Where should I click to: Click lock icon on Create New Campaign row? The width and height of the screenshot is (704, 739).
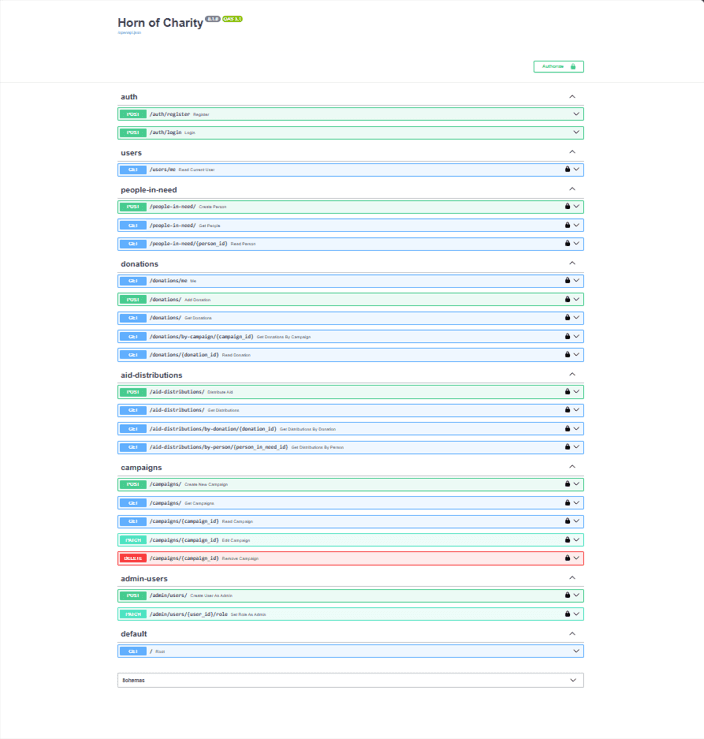[567, 484]
